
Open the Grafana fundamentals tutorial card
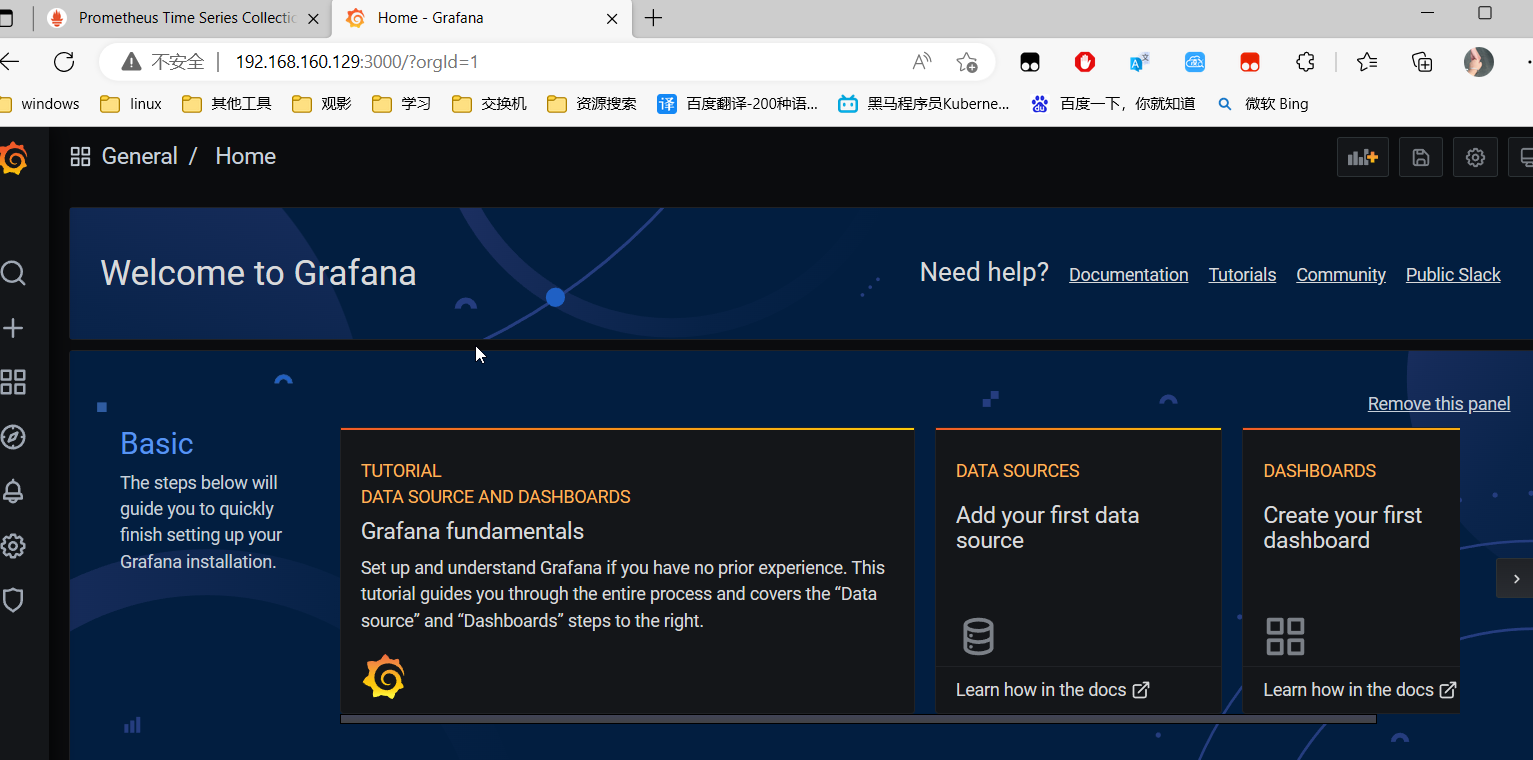point(627,571)
